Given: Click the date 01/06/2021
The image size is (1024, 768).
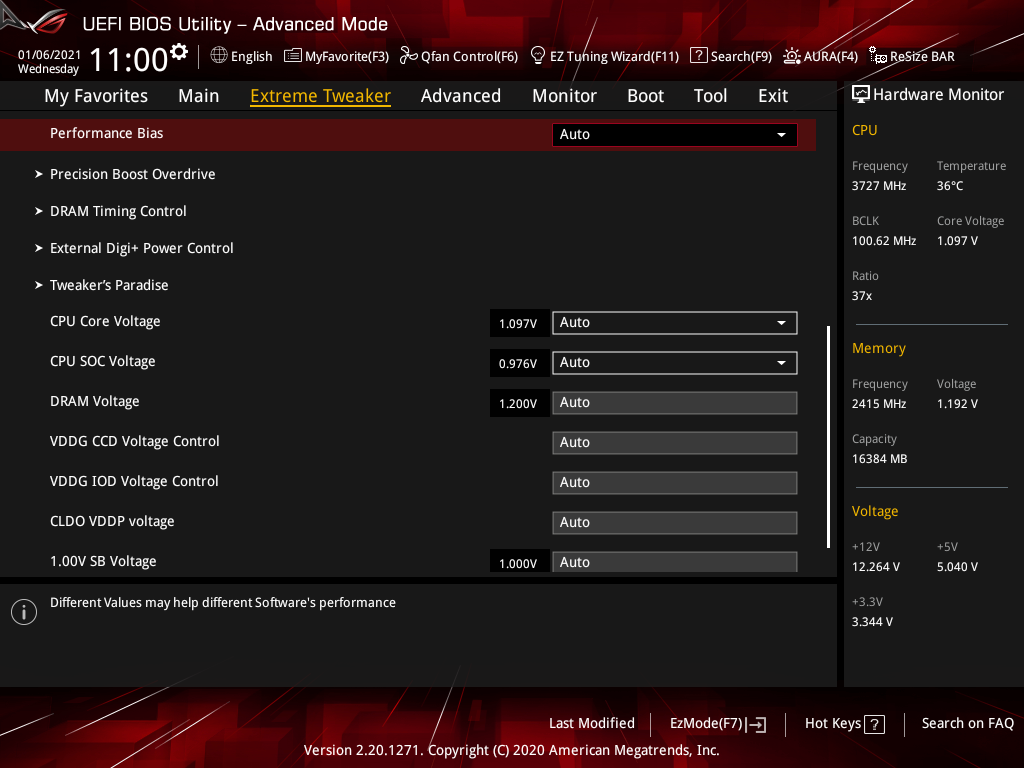Looking at the screenshot, I should click(x=49, y=55).
